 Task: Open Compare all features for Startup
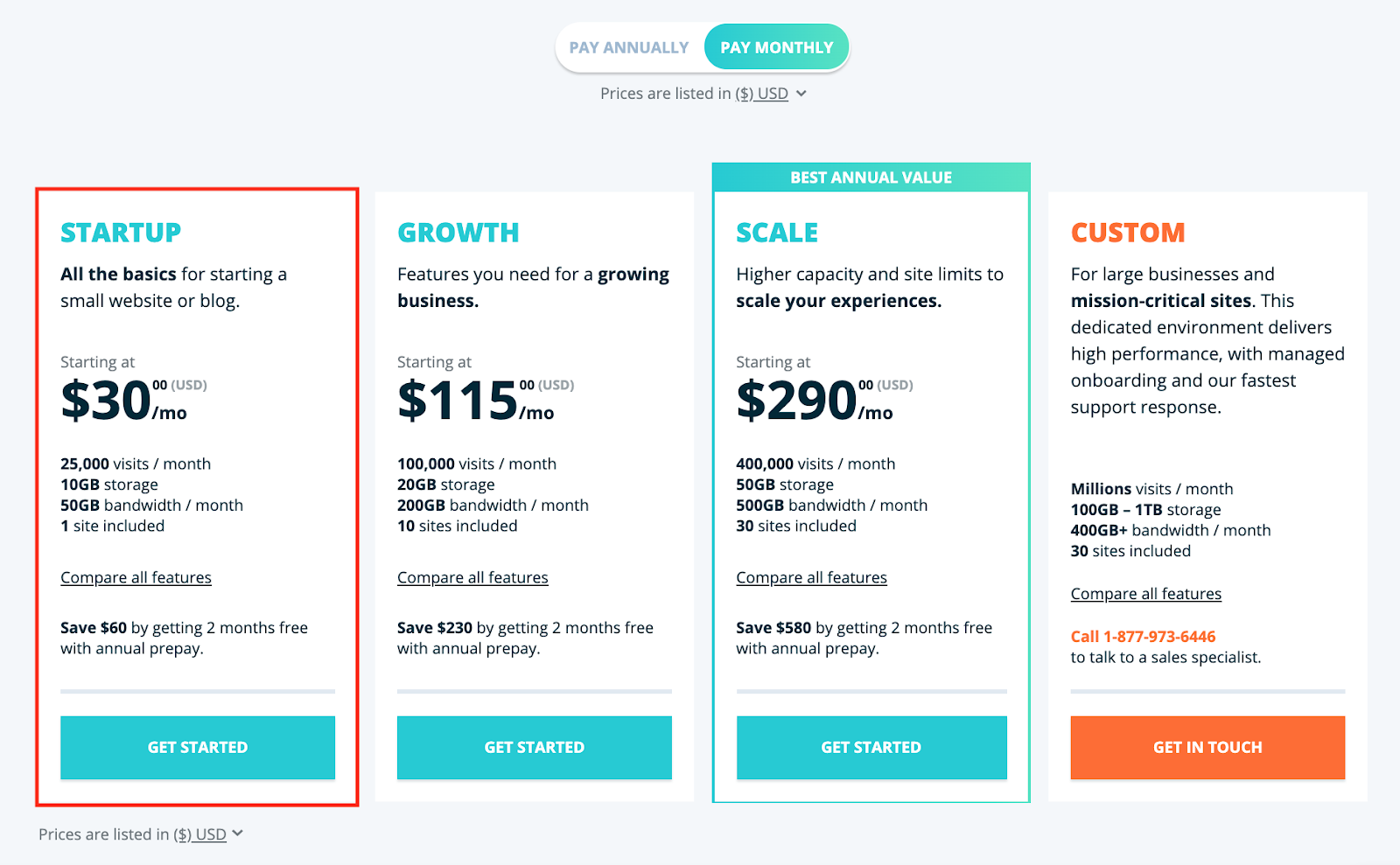click(x=136, y=577)
